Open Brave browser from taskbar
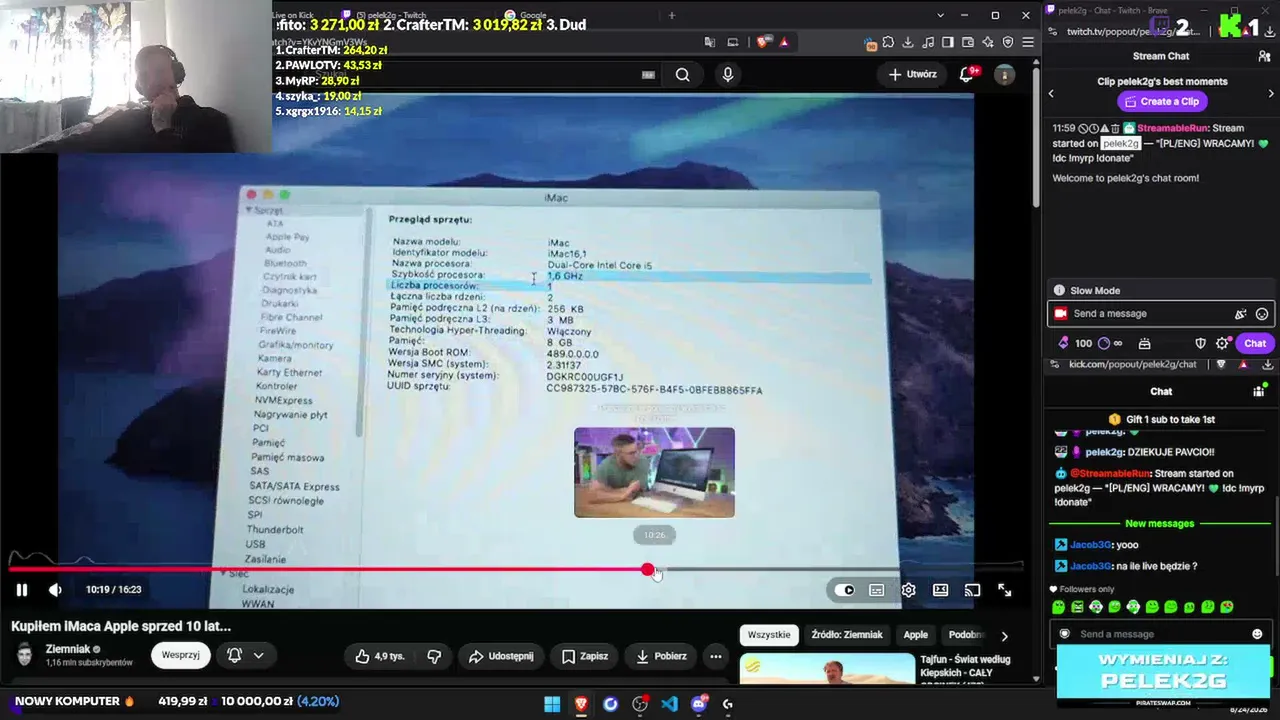Viewport: 1280px width, 720px height. point(581,704)
